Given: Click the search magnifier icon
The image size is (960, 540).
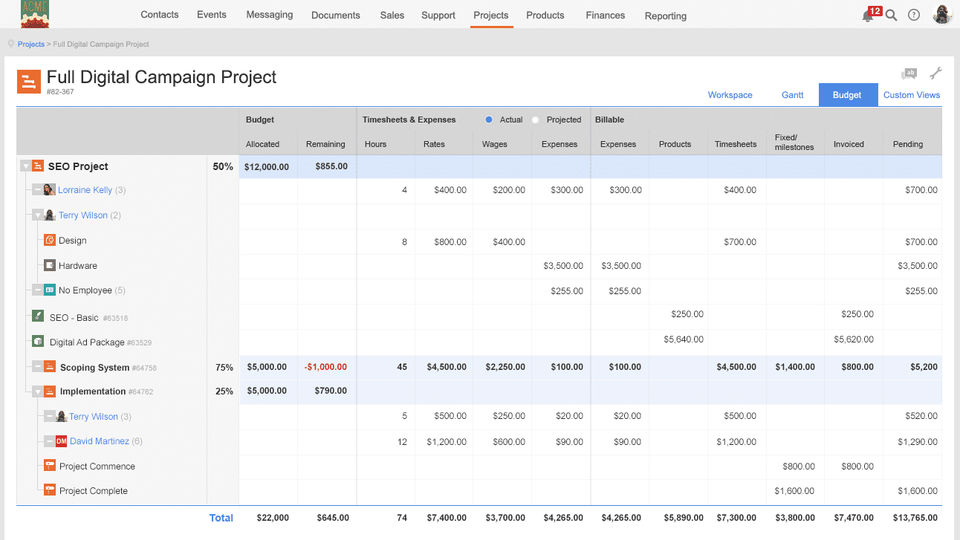Looking at the screenshot, I should pos(891,16).
